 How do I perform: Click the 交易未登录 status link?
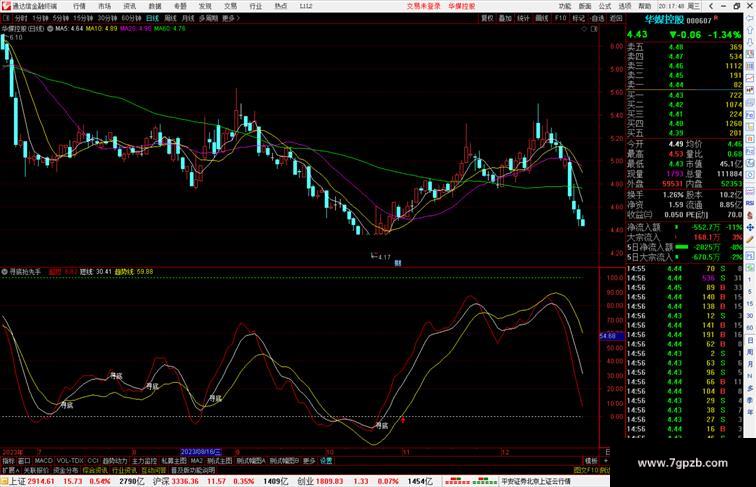tap(423, 6)
